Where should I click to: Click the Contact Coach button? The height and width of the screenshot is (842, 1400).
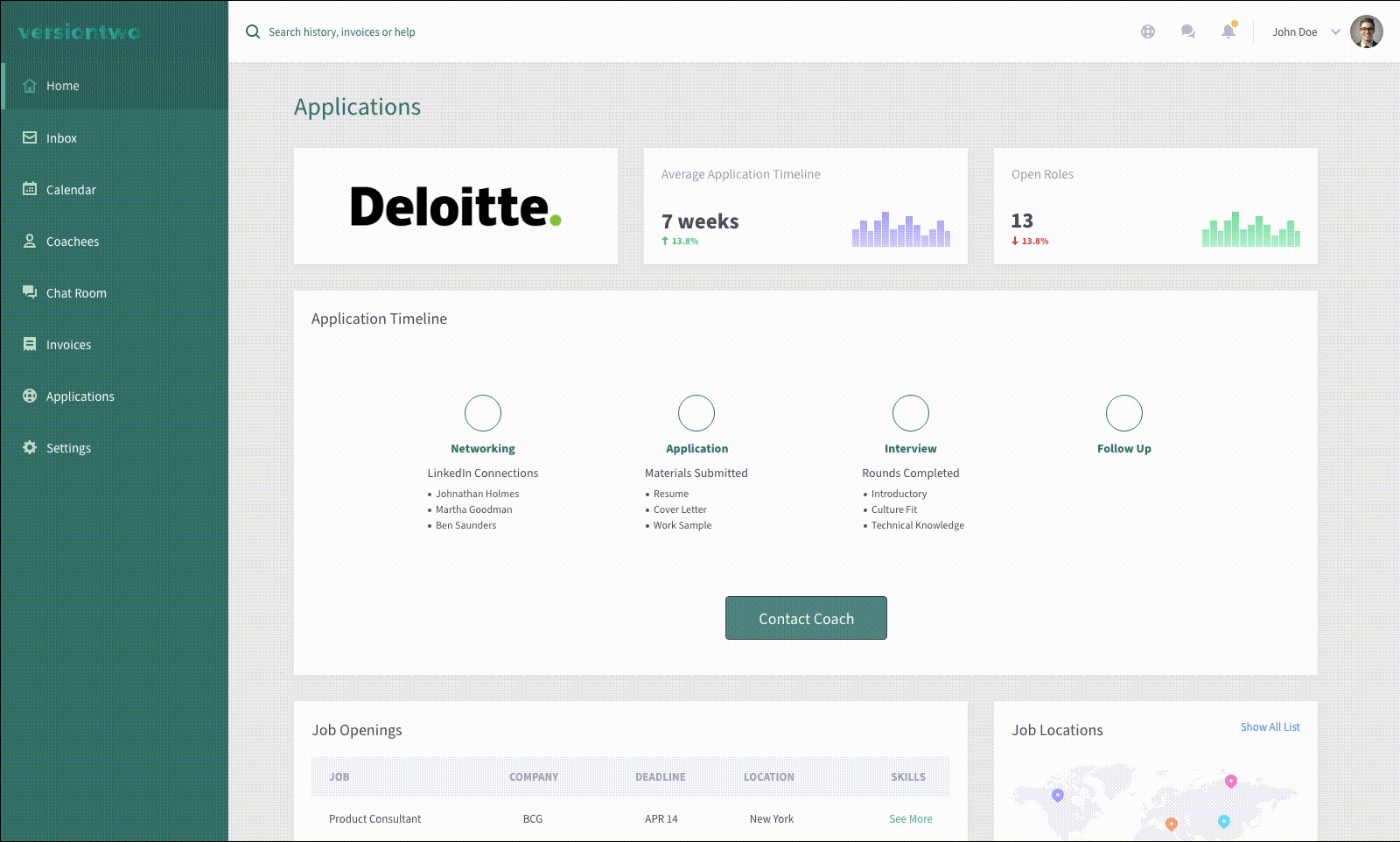806,618
